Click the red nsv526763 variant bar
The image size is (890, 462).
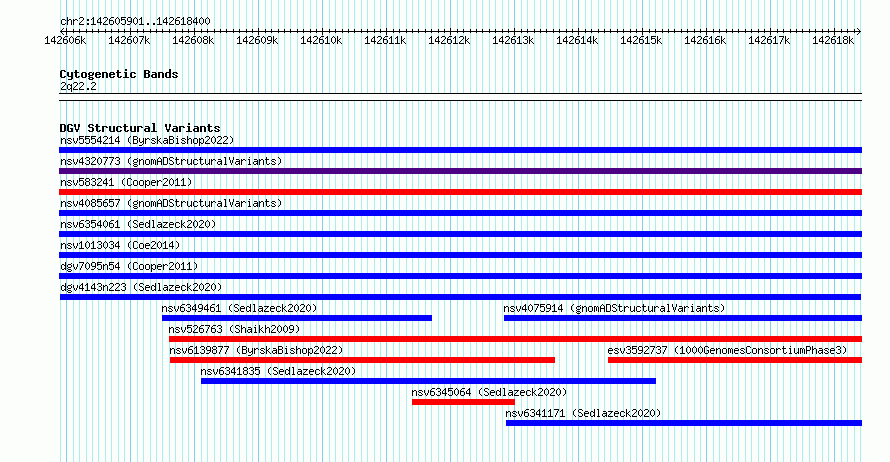point(515,339)
